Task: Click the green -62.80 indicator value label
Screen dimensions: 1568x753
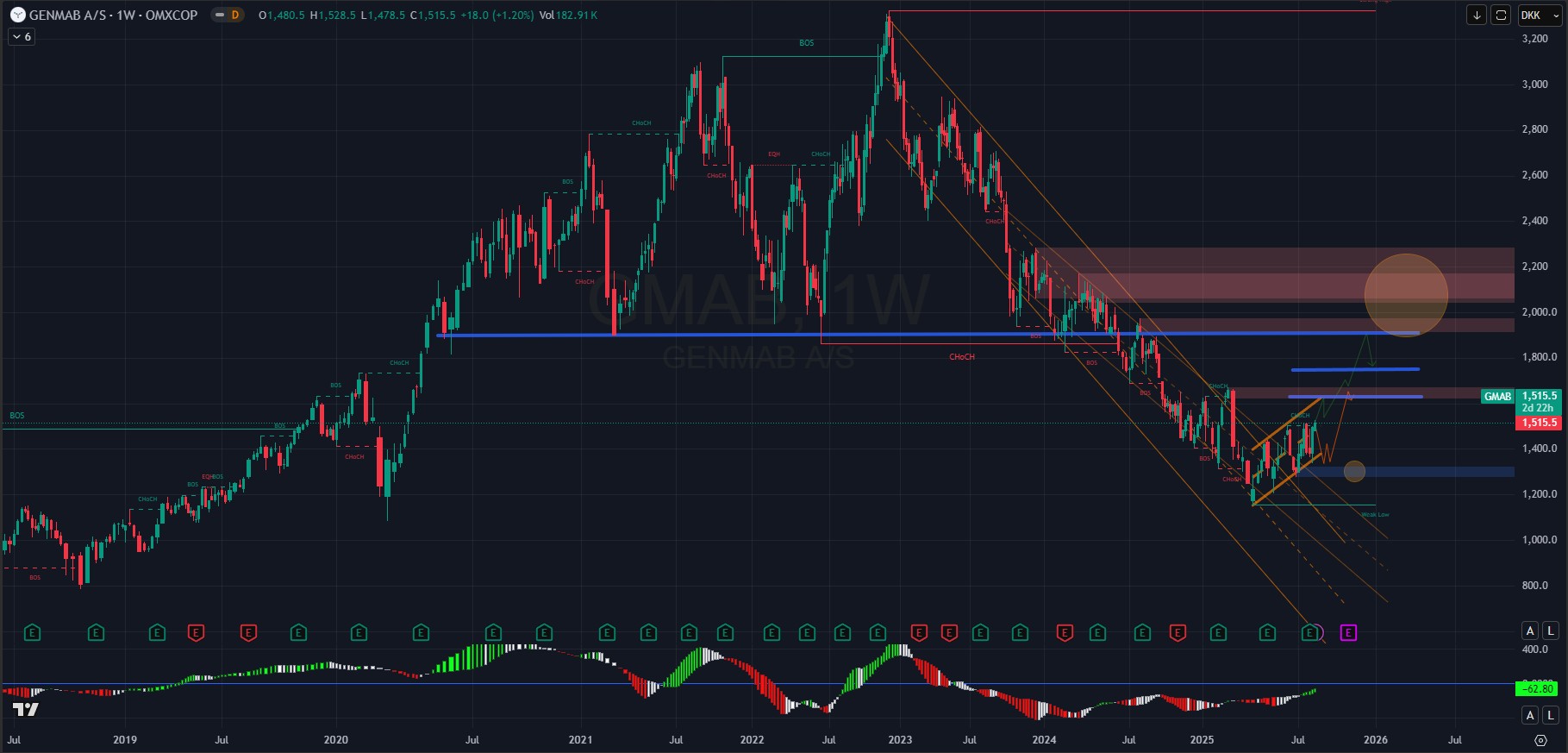Action: 1538,689
